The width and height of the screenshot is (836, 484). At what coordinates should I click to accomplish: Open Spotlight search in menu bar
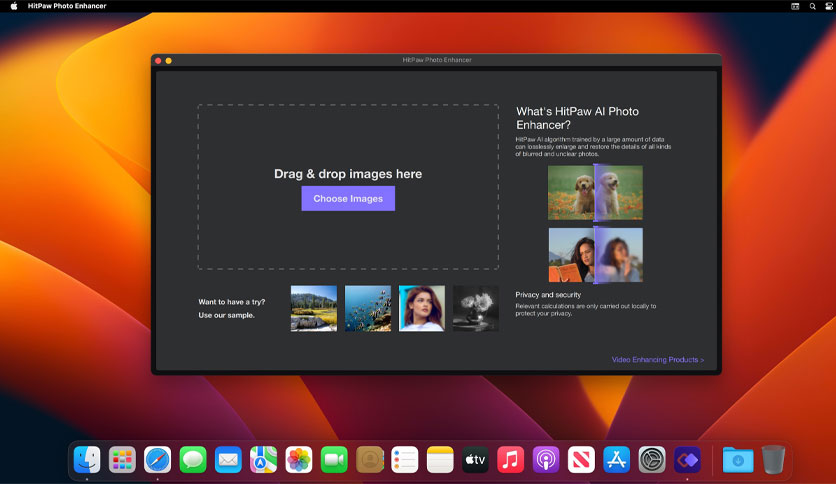(813, 6)
